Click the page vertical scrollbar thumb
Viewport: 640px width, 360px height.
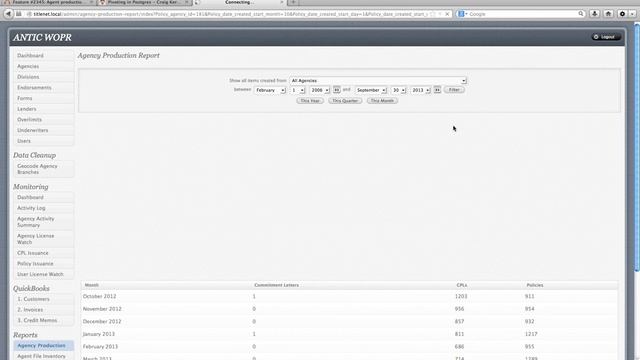click(x=636, y=147)
